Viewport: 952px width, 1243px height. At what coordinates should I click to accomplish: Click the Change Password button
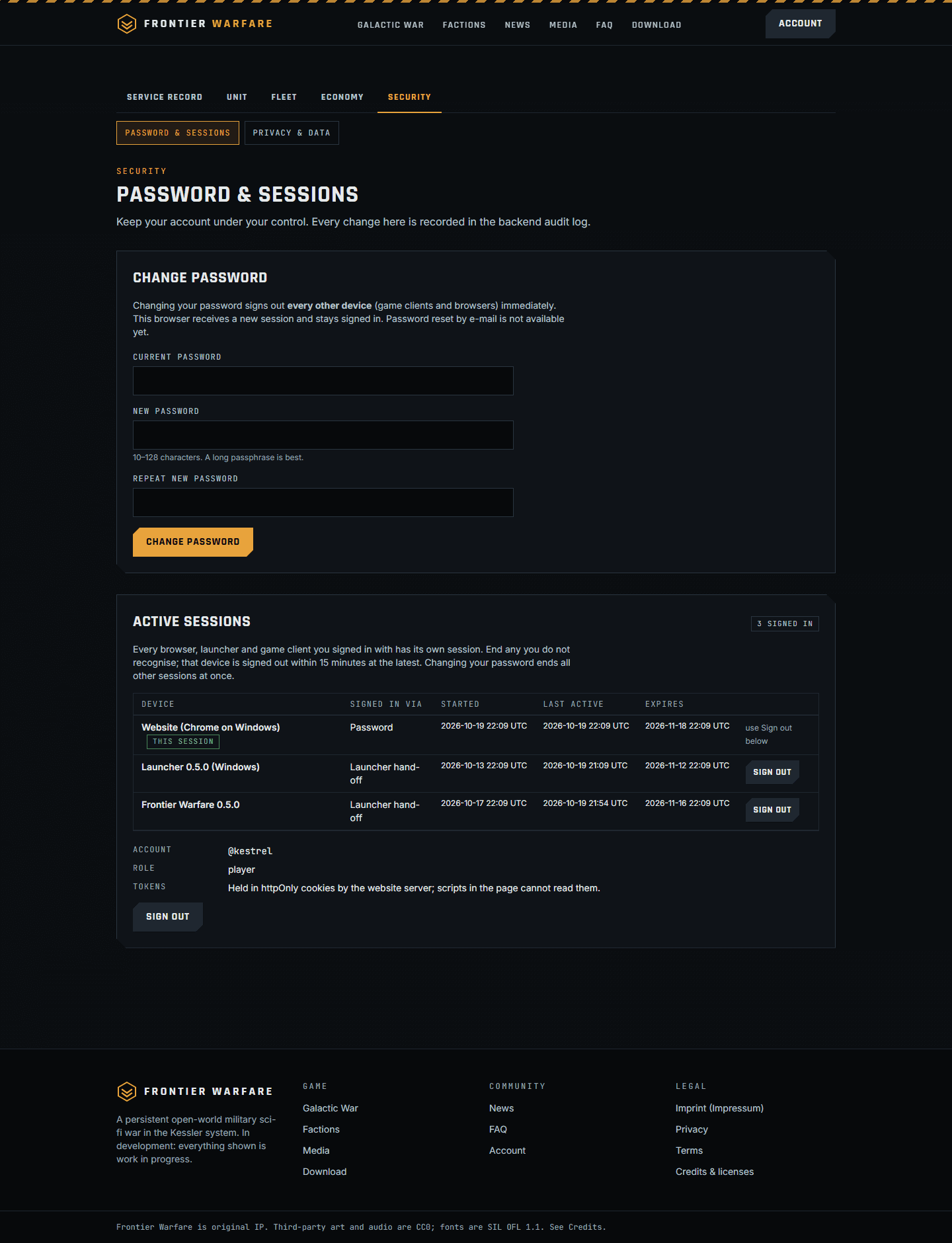193,542
